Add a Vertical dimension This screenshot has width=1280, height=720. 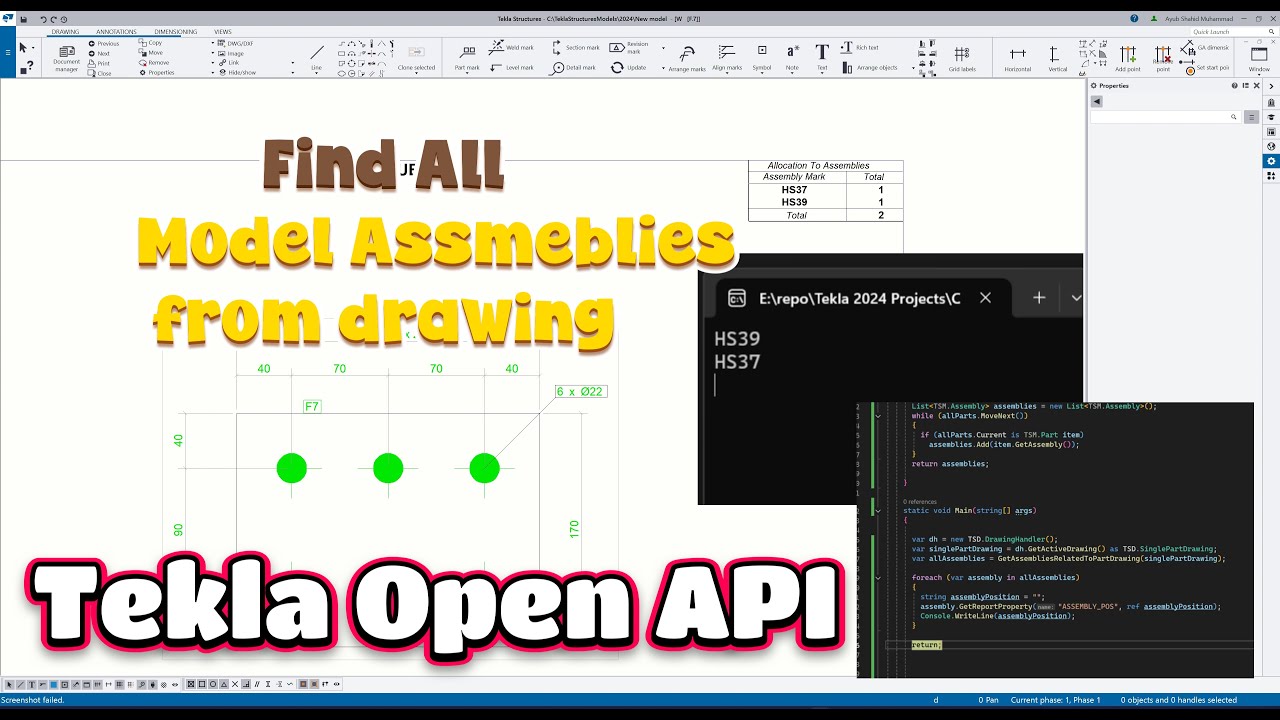click(x=1057, y=58)
